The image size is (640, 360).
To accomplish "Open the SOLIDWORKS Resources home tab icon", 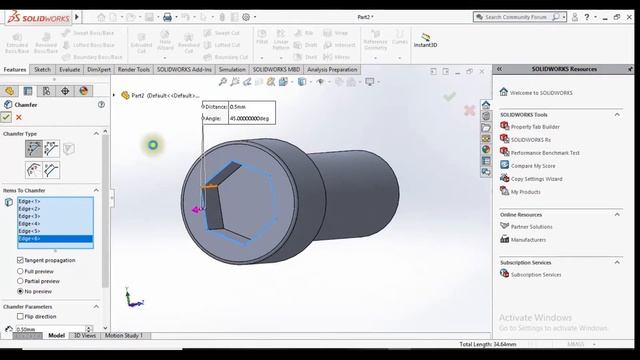I will coord(486,105).
